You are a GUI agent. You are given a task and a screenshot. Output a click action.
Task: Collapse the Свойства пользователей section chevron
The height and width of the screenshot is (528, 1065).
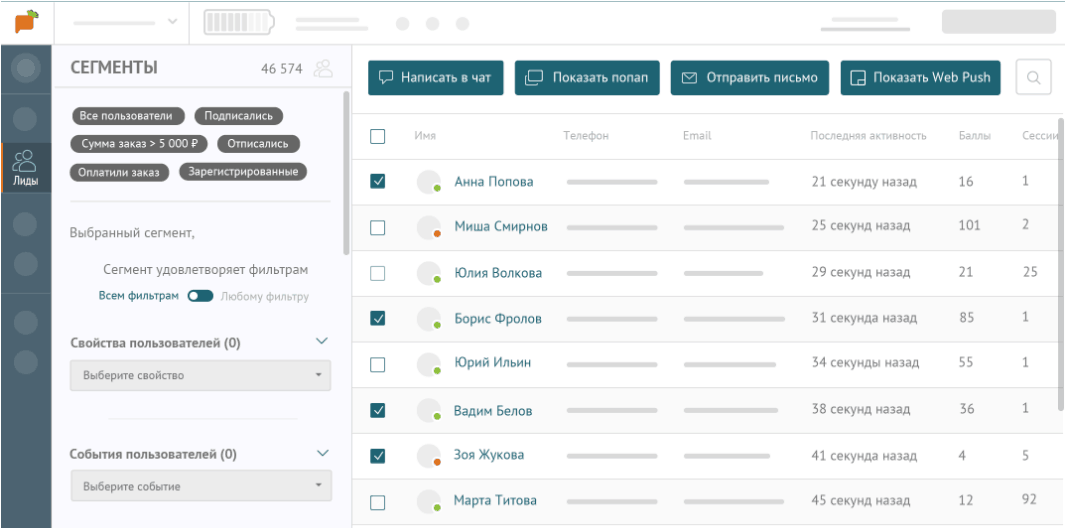click(x=322, y=342)
